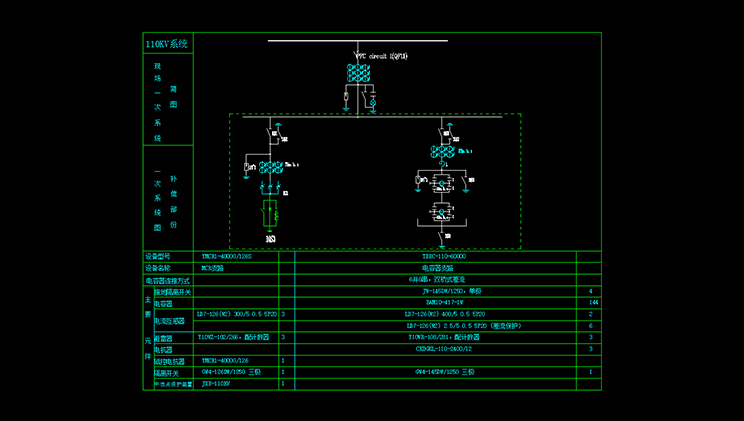Click the switch symbol at right branch bottom
Screen dimensions: 744x421
point(442,237)
